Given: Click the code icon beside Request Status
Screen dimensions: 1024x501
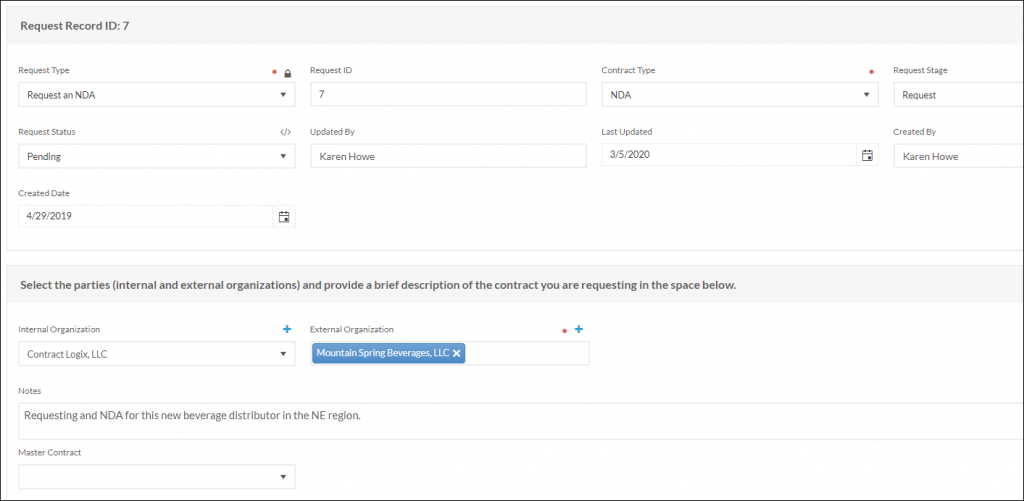Looking at the screenshot, I should pos(285,132).
